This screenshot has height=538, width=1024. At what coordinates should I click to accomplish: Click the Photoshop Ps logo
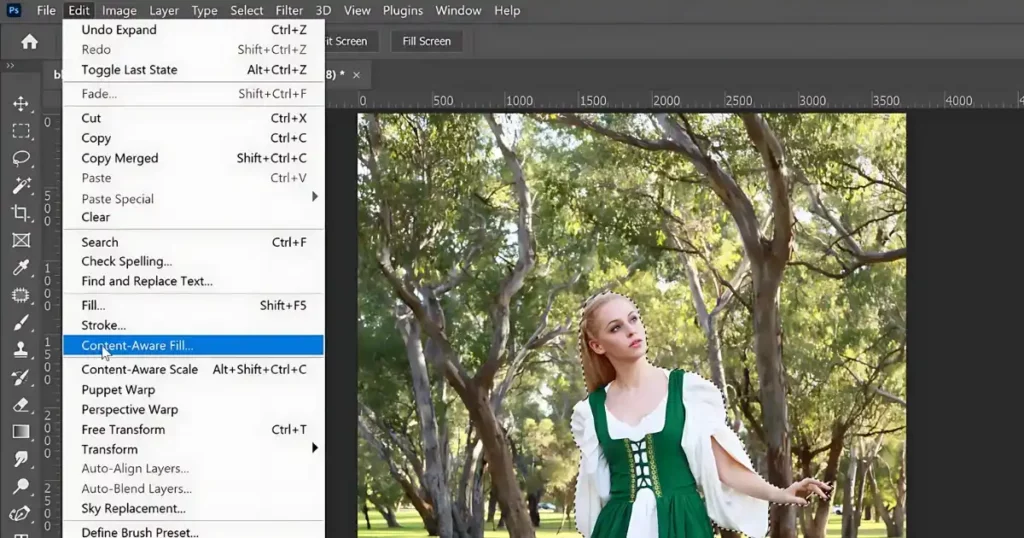pyautogui.click(x=14, y=10)
